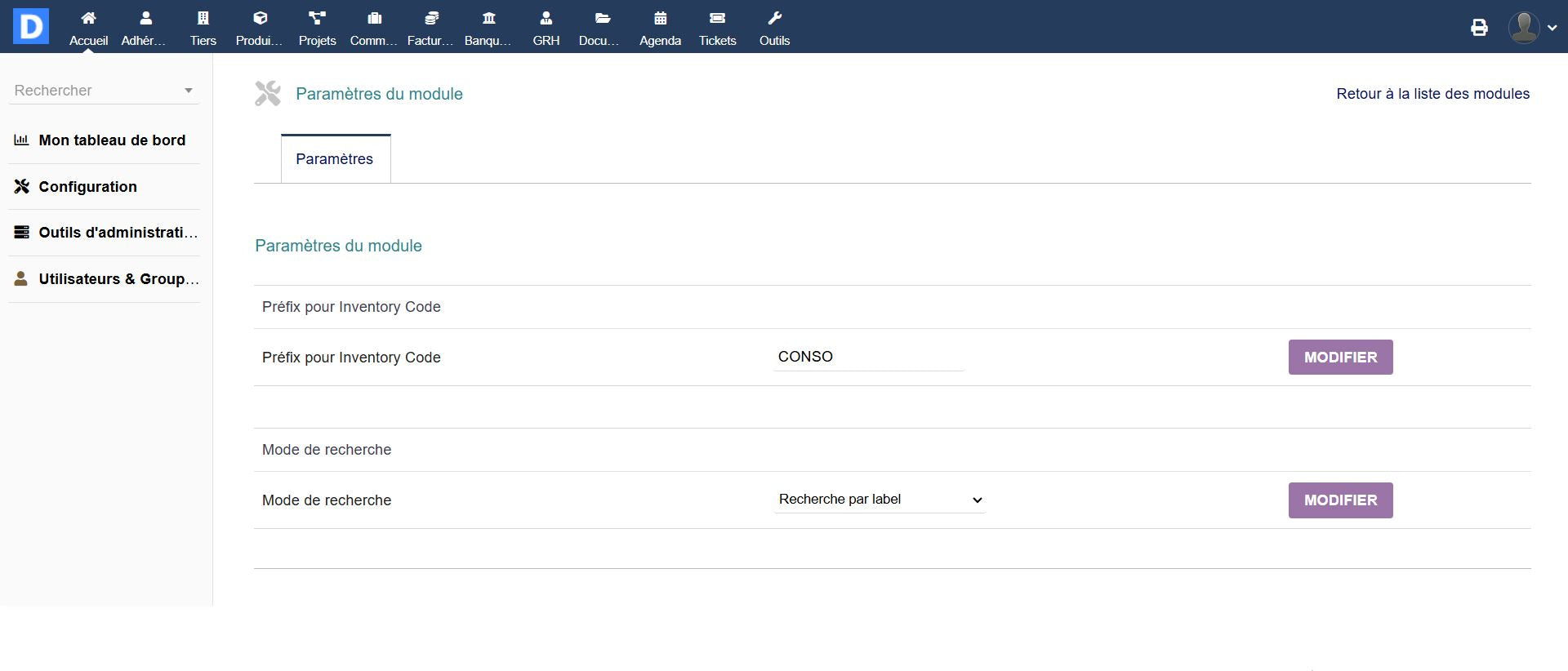Click the Outils wrench icon

[x=774, y=19]
